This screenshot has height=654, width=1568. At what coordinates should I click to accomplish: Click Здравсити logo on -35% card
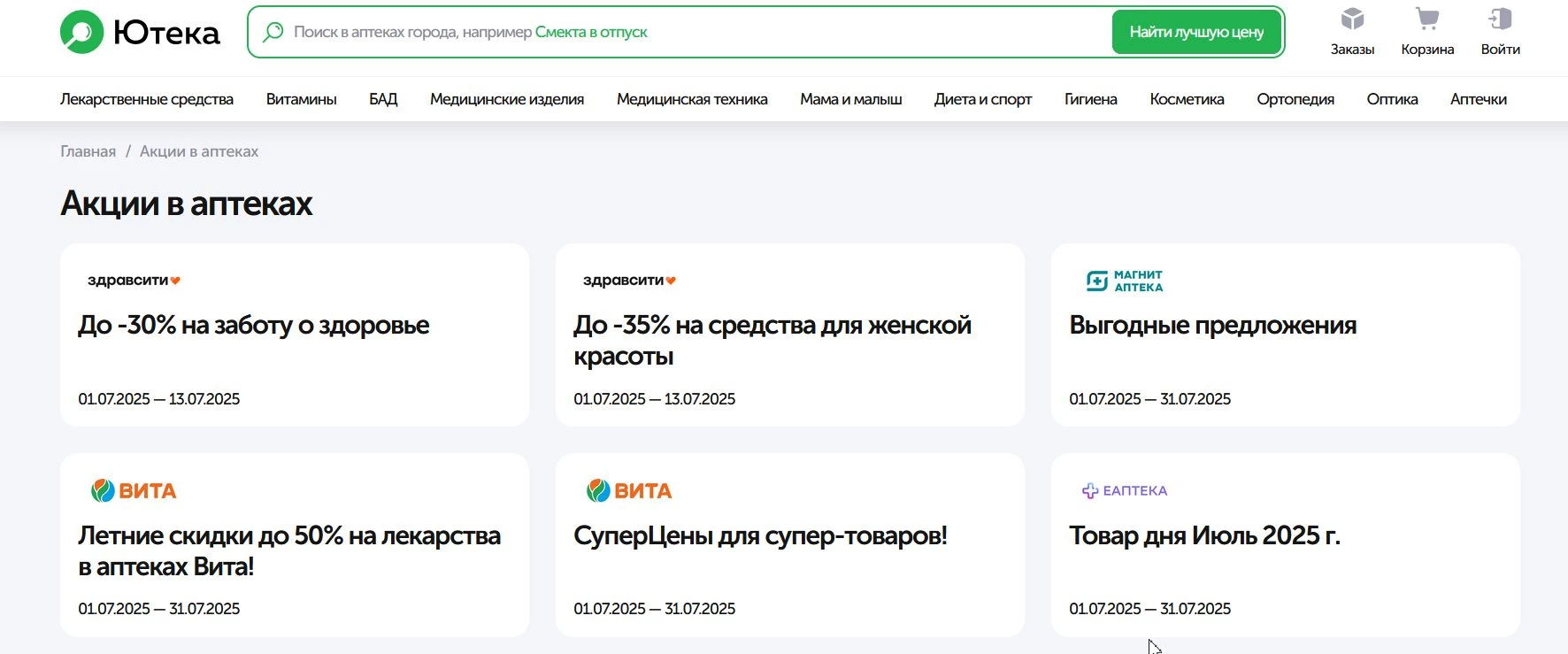(x=629, y=281)
